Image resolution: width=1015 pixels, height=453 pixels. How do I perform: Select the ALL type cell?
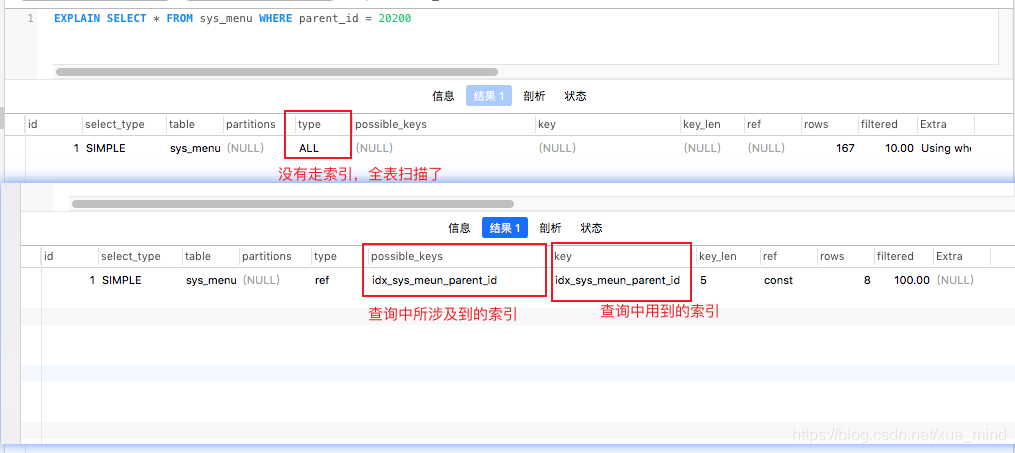pos(309,148)
